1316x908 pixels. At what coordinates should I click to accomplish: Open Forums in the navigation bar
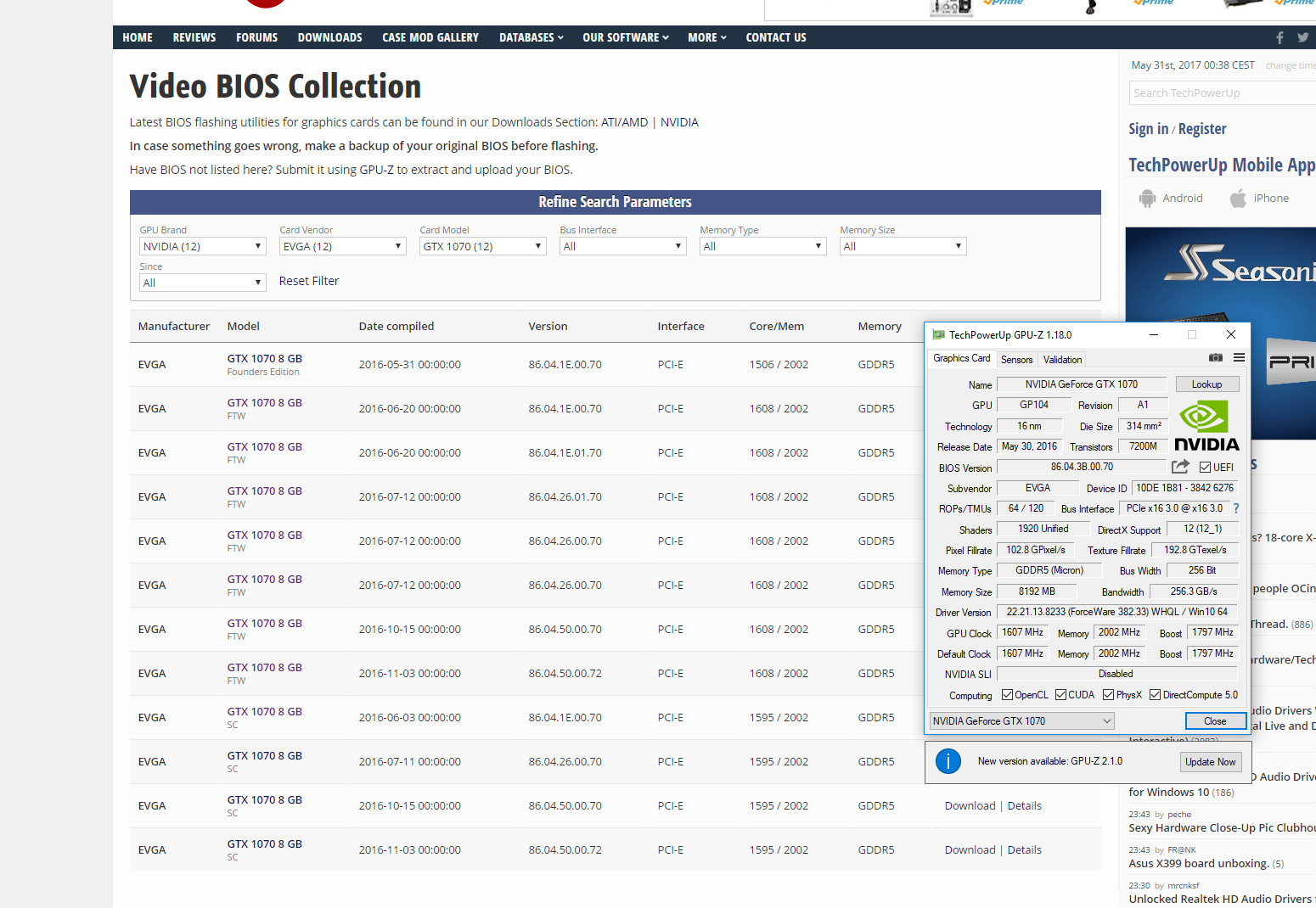pyautogui.click(x=257, y=37)
